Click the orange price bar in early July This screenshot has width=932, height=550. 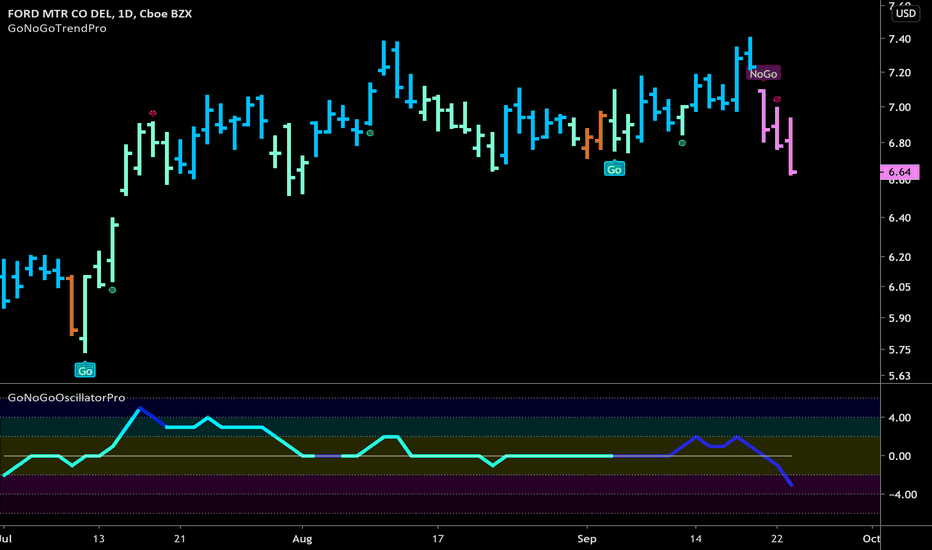(x=72, y=306)
